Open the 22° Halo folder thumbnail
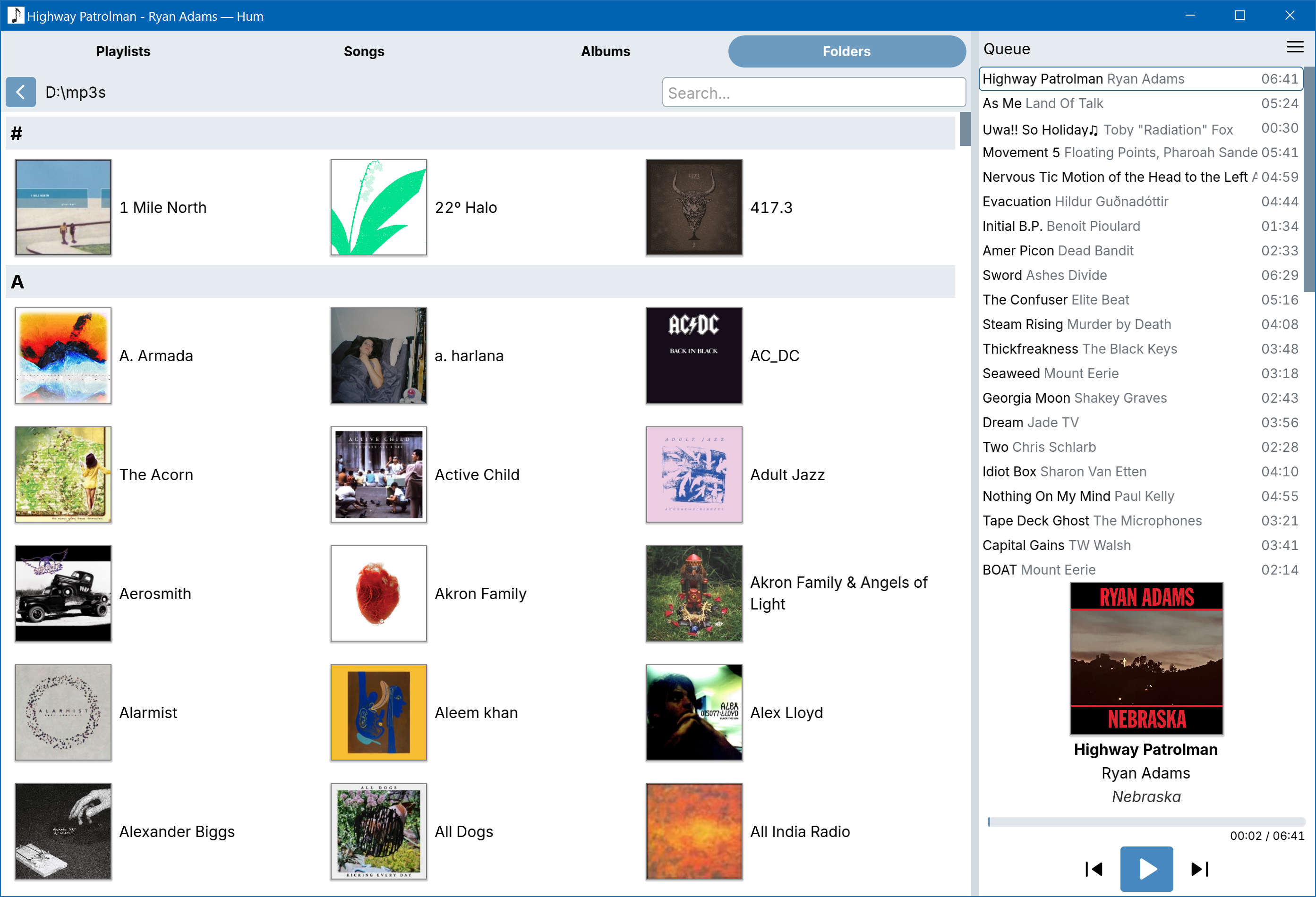The image size is (1316, 897). (378, 207)
